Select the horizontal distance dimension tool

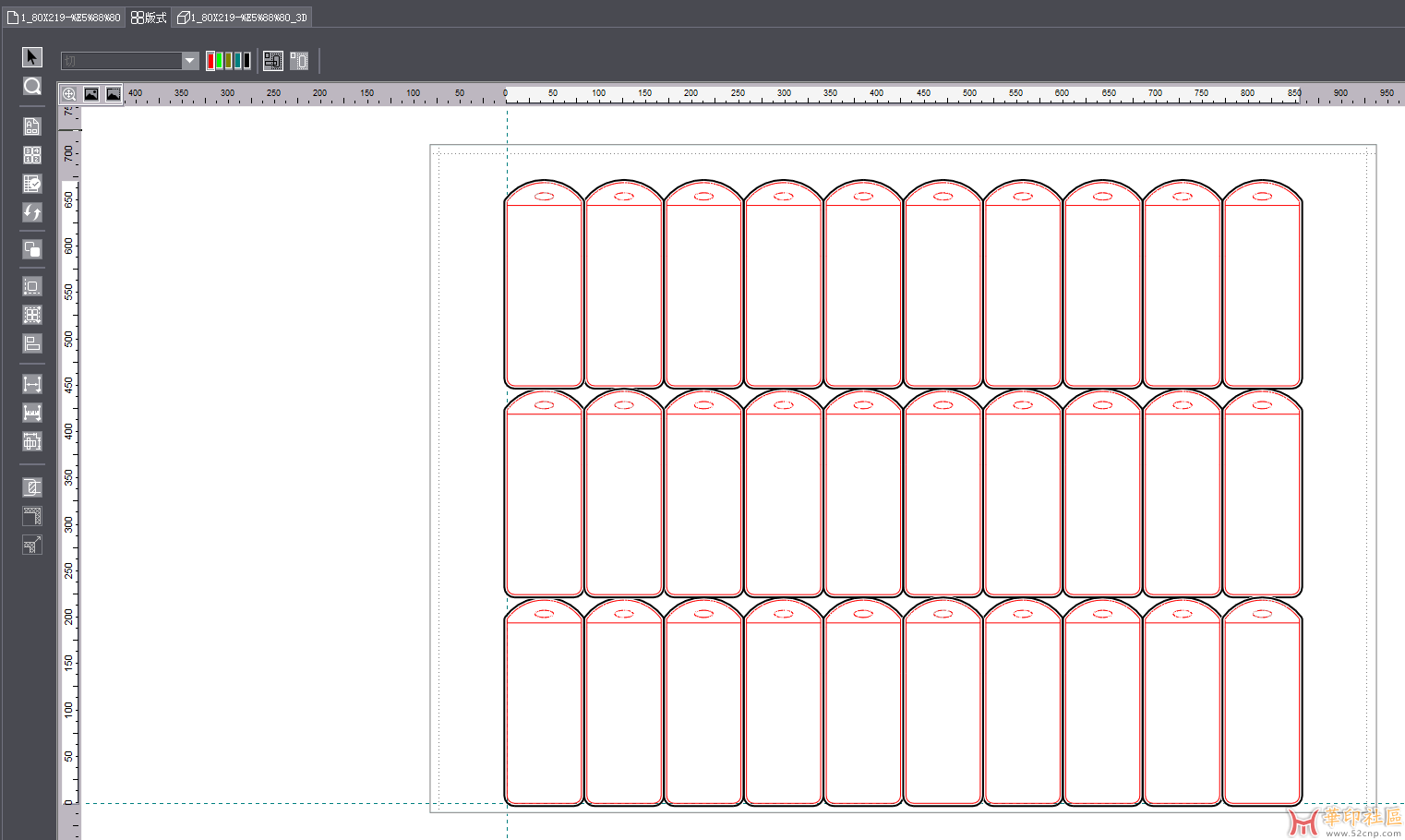pyautogui.click(x=32, y=384)
